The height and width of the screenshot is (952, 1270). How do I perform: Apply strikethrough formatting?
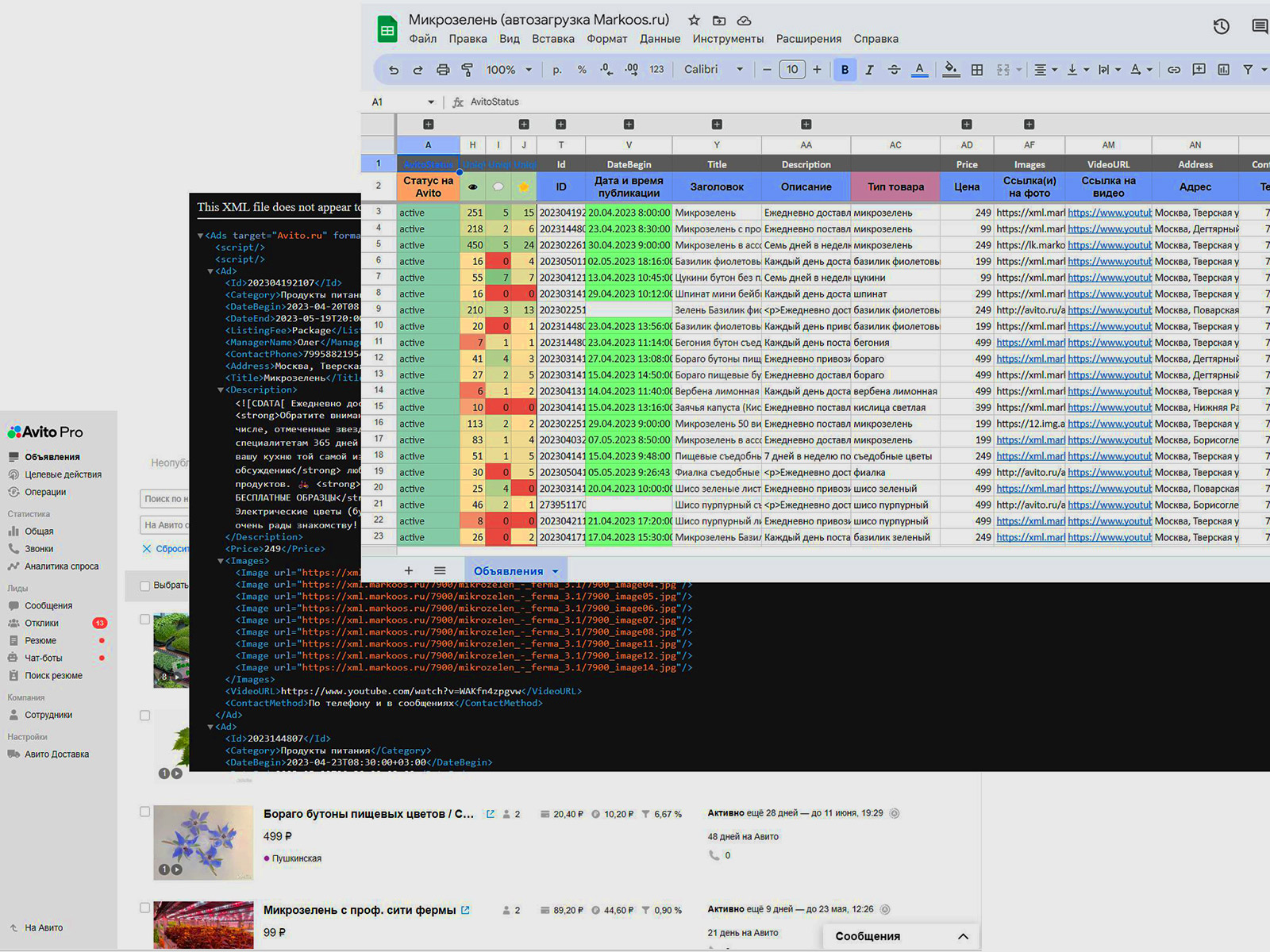point(894,70)
